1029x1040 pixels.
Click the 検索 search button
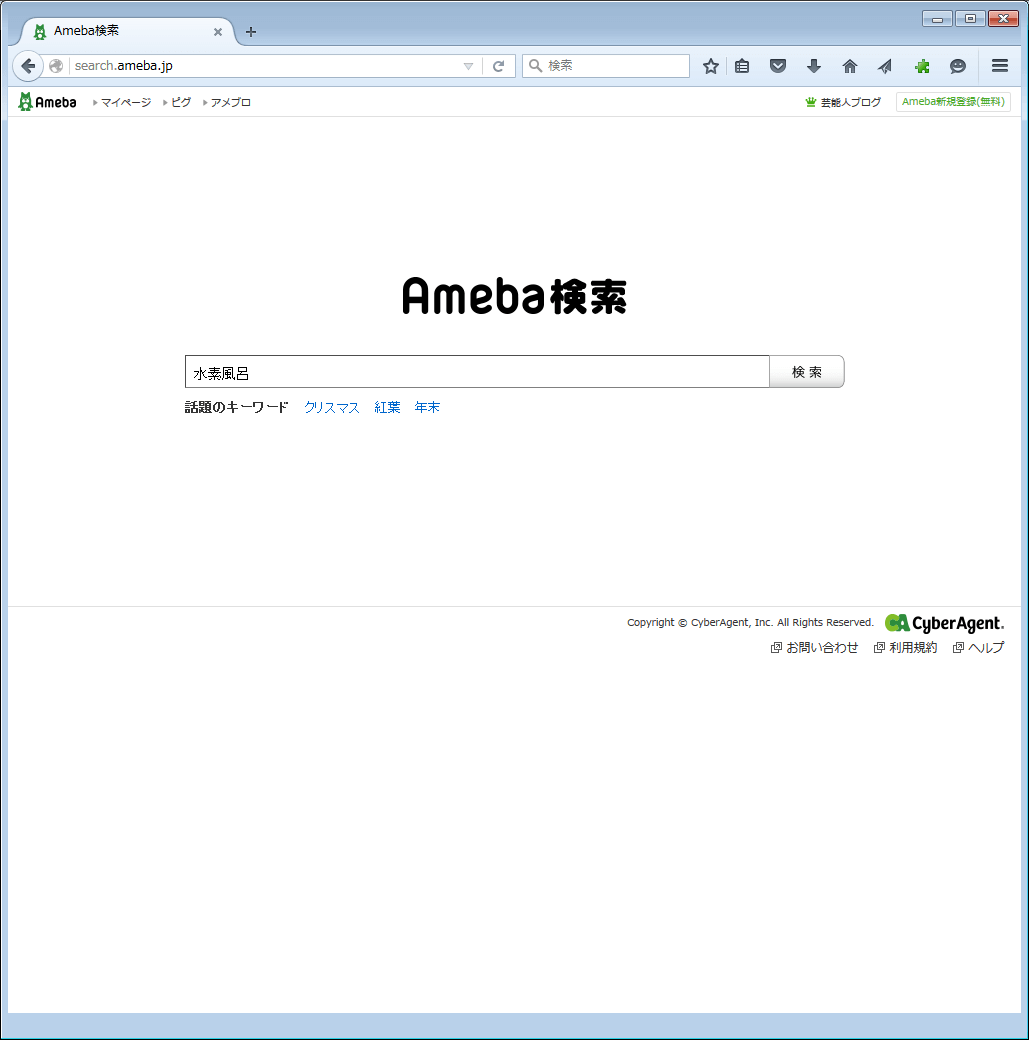pos(807,371)
